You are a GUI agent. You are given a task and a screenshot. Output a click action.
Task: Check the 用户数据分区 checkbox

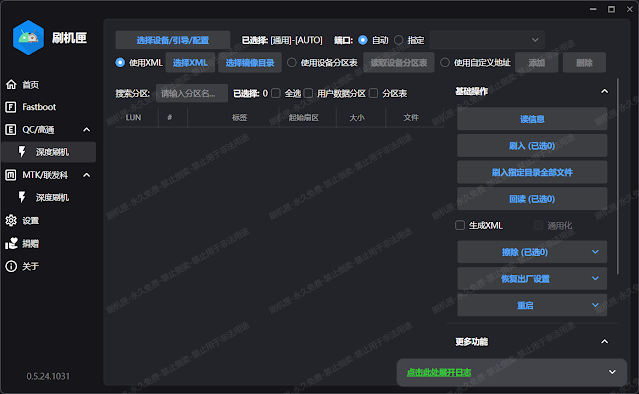pos(308,93)
